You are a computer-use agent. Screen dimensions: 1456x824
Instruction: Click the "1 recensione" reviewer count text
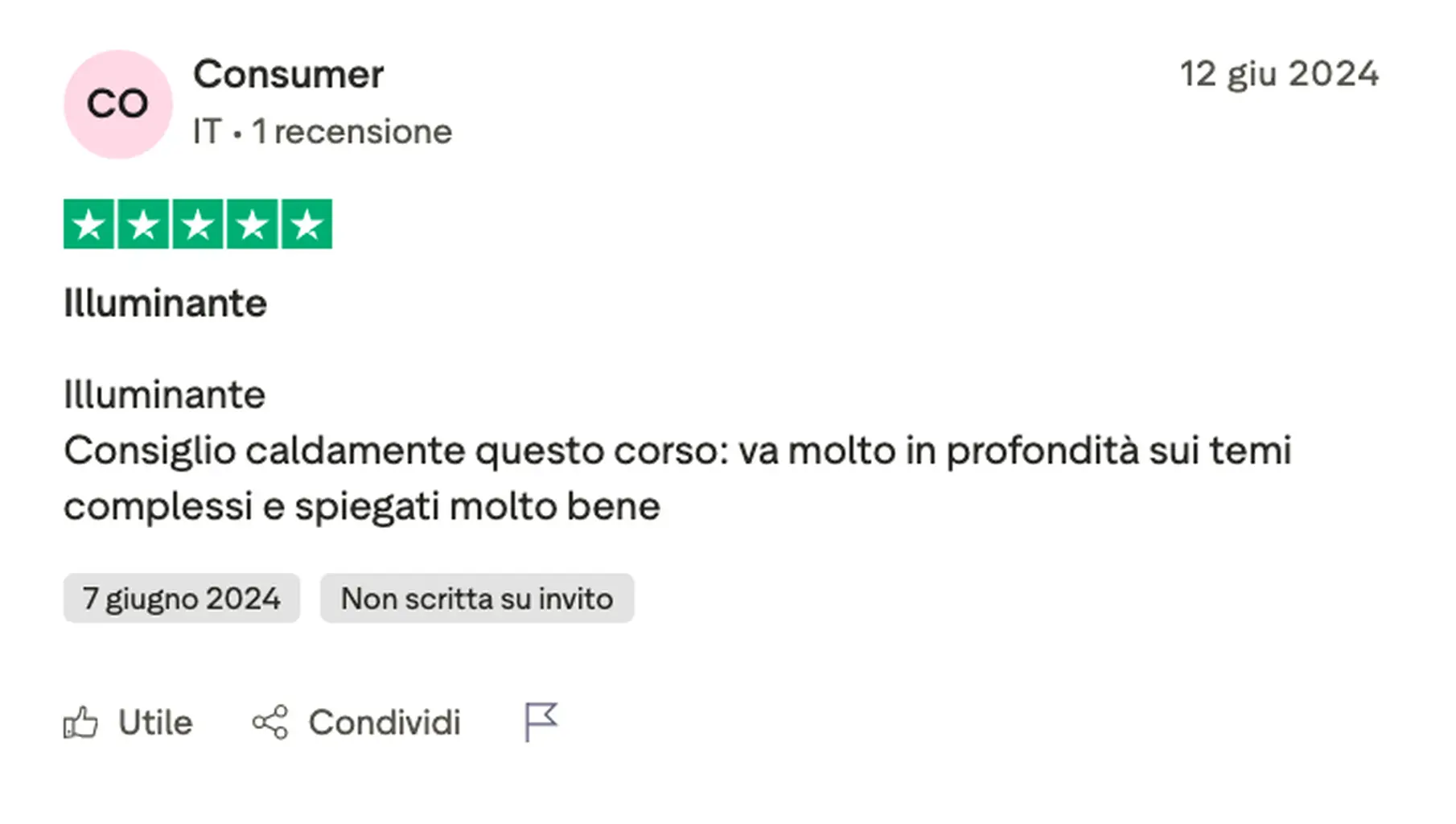(x=352, y=132)
